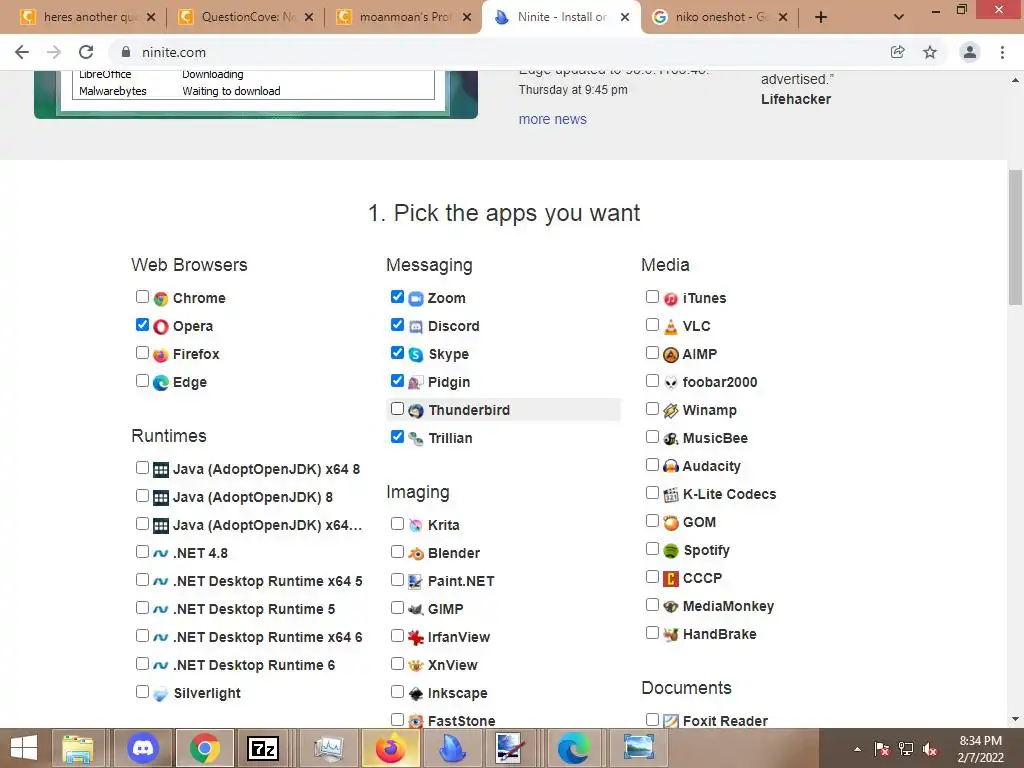Image resolution: width=1024 pixels, height=768 pixels.
Task: Click the iTunes icon
Action: pyautogui.click(x=671, y=298)
